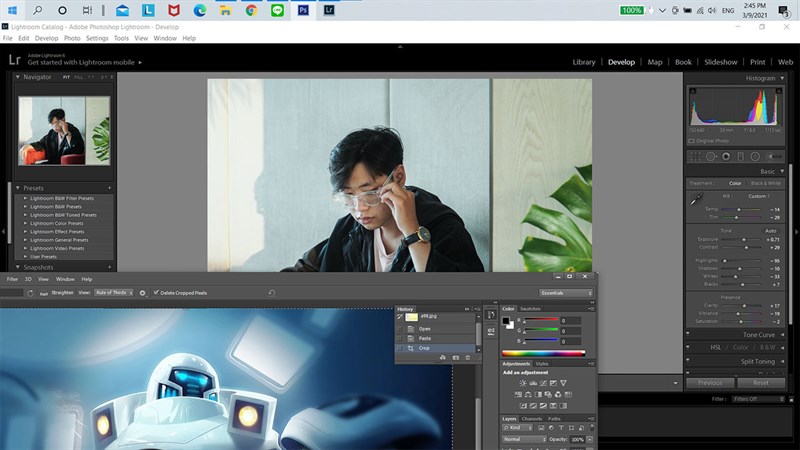This screenshot has height=450, width=800.
Task: Collapse the Histogram panel
Action: point(782,78)
